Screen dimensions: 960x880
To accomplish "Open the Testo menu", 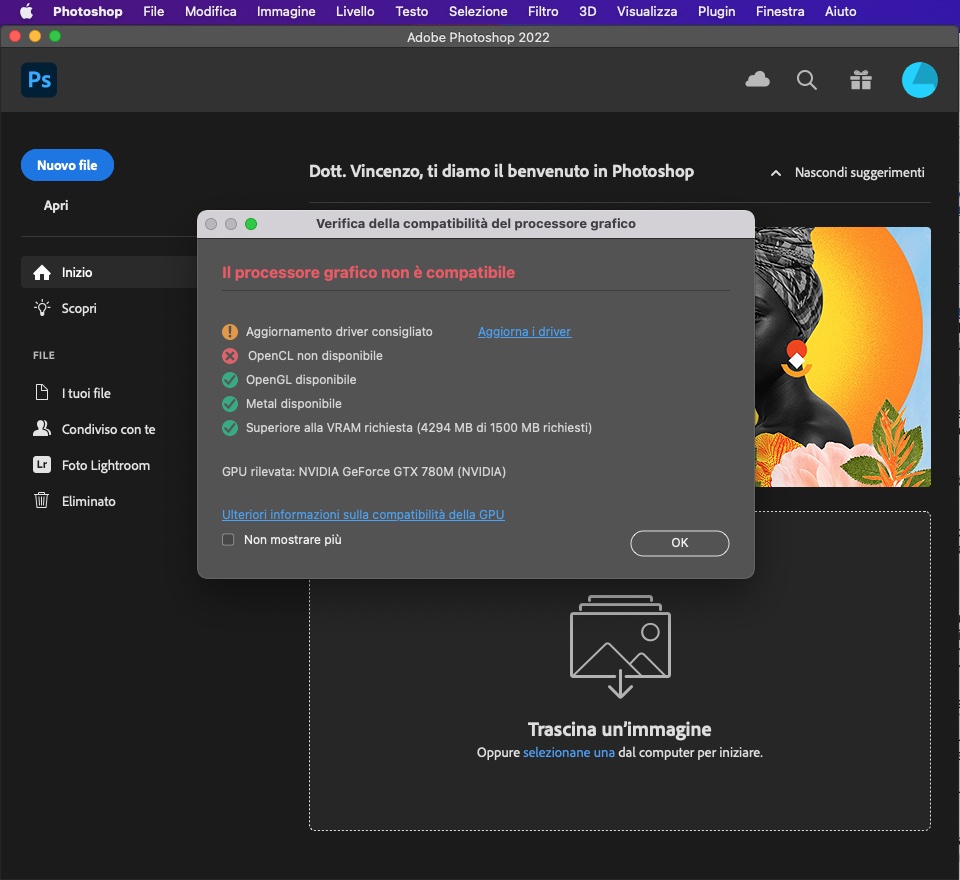I will click(411, 12).
